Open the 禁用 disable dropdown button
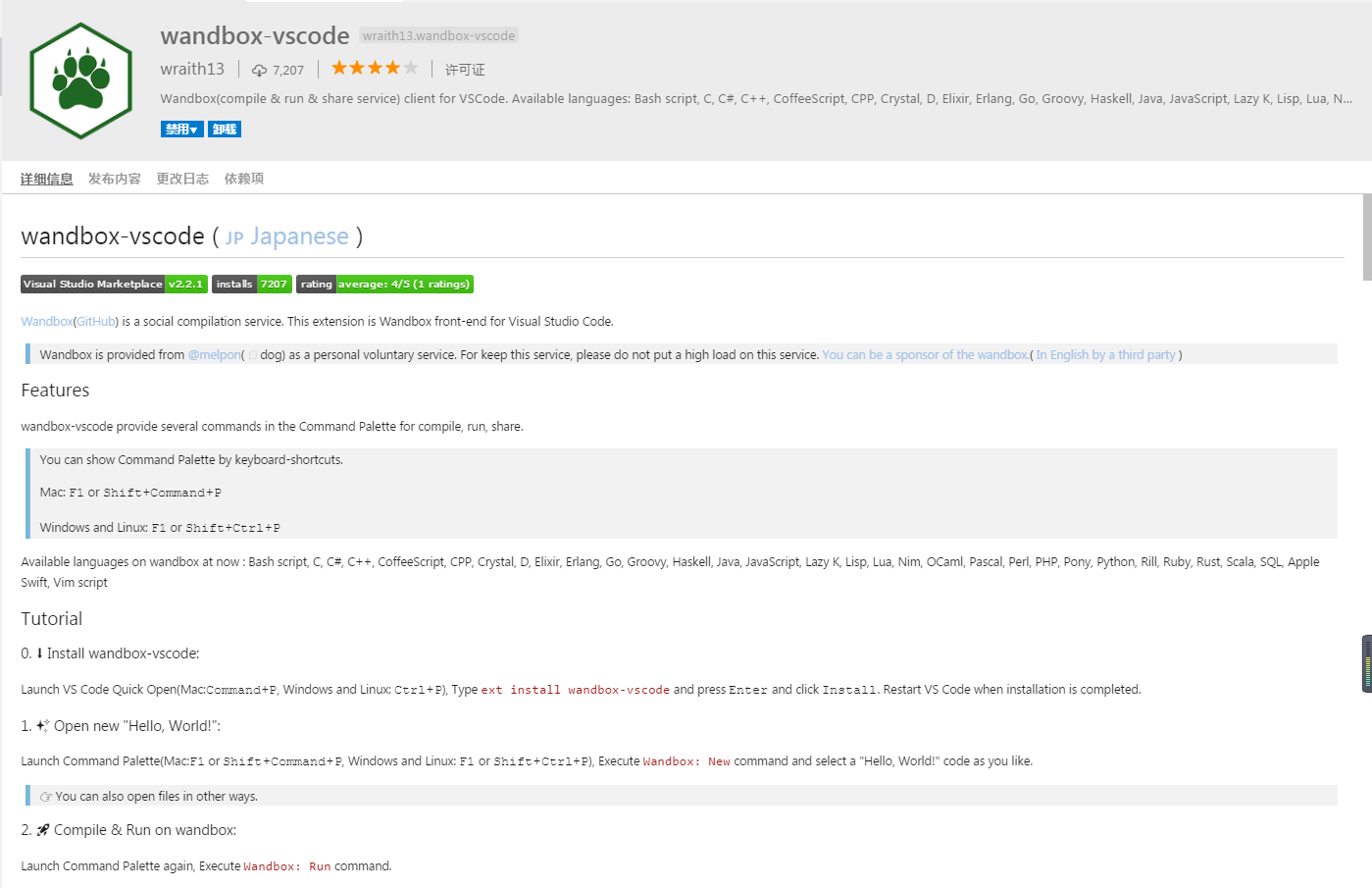 (x=182, y=130)
